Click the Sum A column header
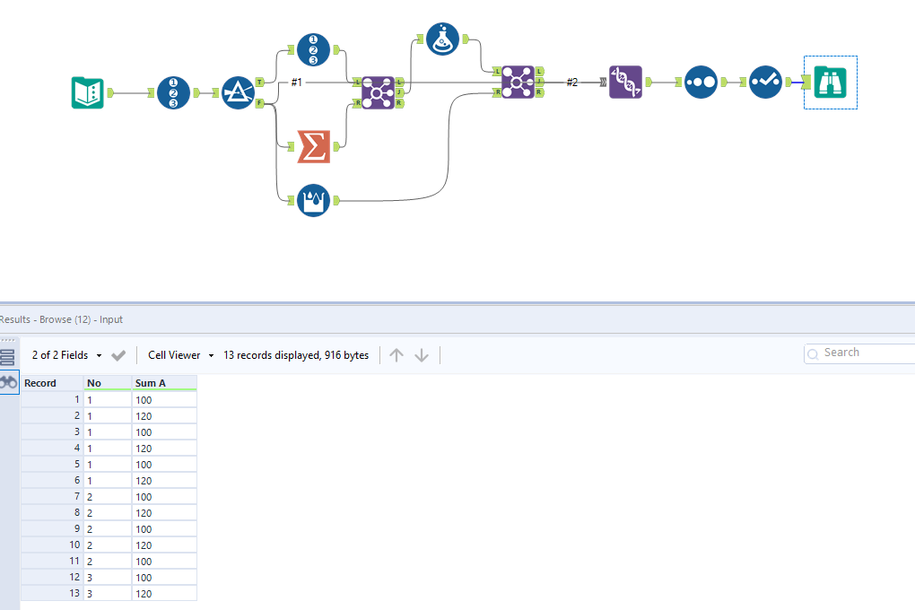The height and width of the screenshot is (610, 915). [x=165, y=383]
